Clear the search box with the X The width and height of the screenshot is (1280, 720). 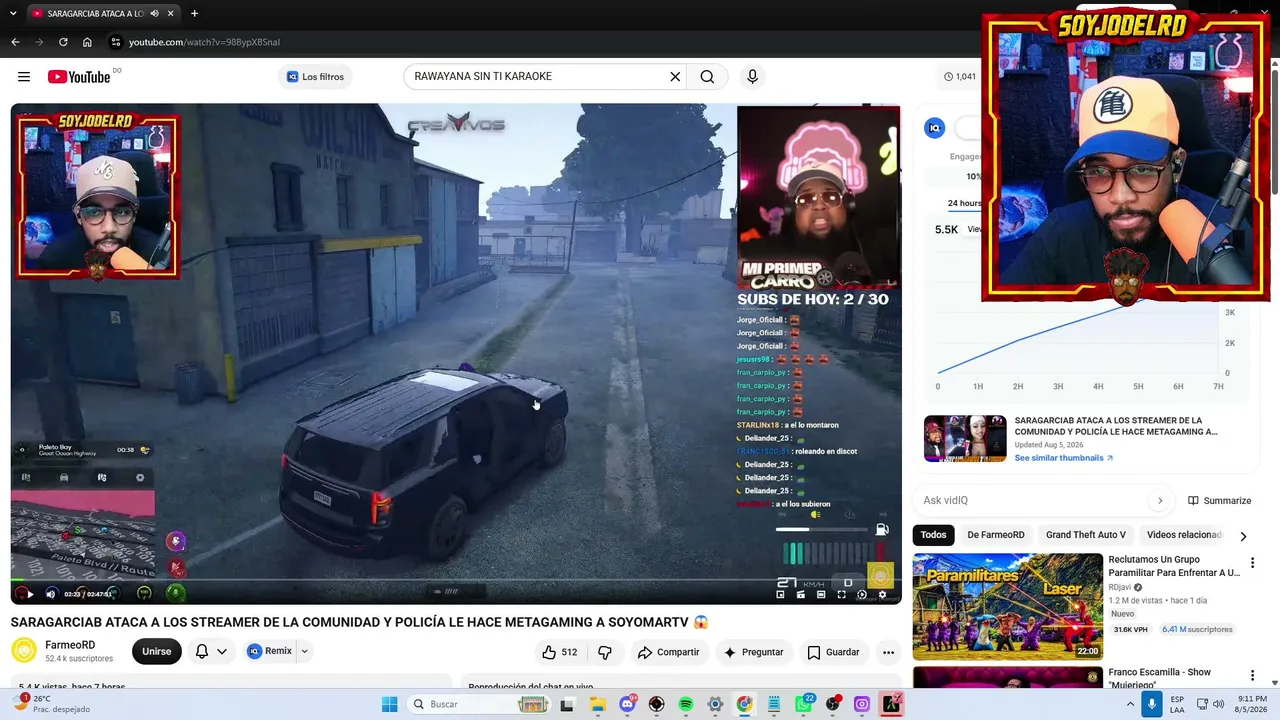pos(675,77)
